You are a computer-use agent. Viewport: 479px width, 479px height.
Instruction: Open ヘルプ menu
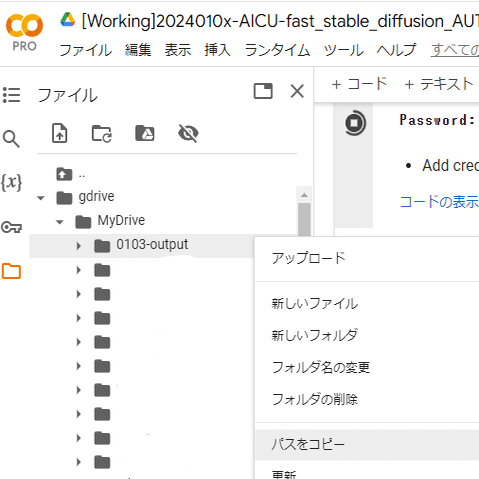pos(397,50)
